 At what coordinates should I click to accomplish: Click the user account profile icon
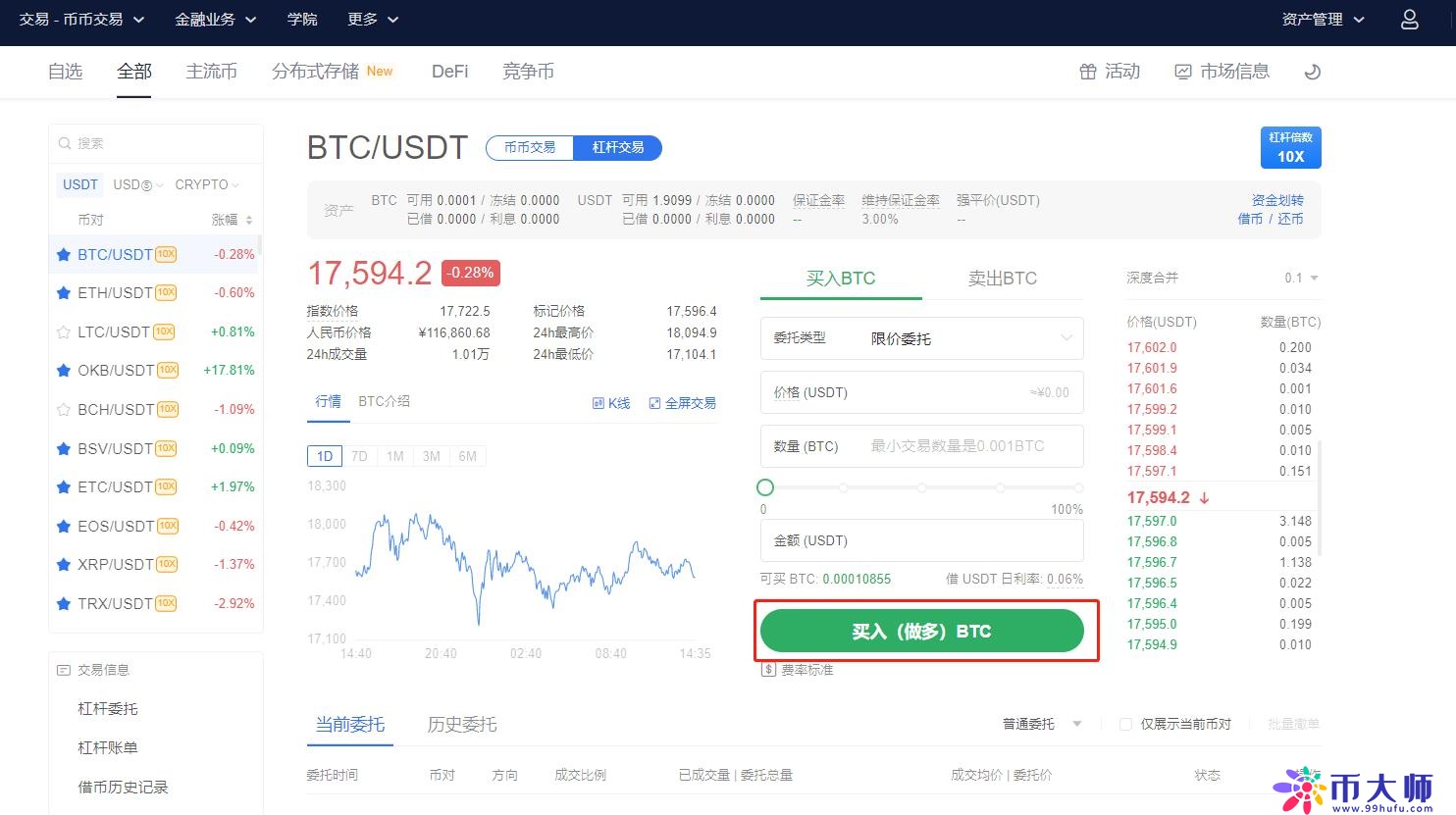pos(1409,20)
